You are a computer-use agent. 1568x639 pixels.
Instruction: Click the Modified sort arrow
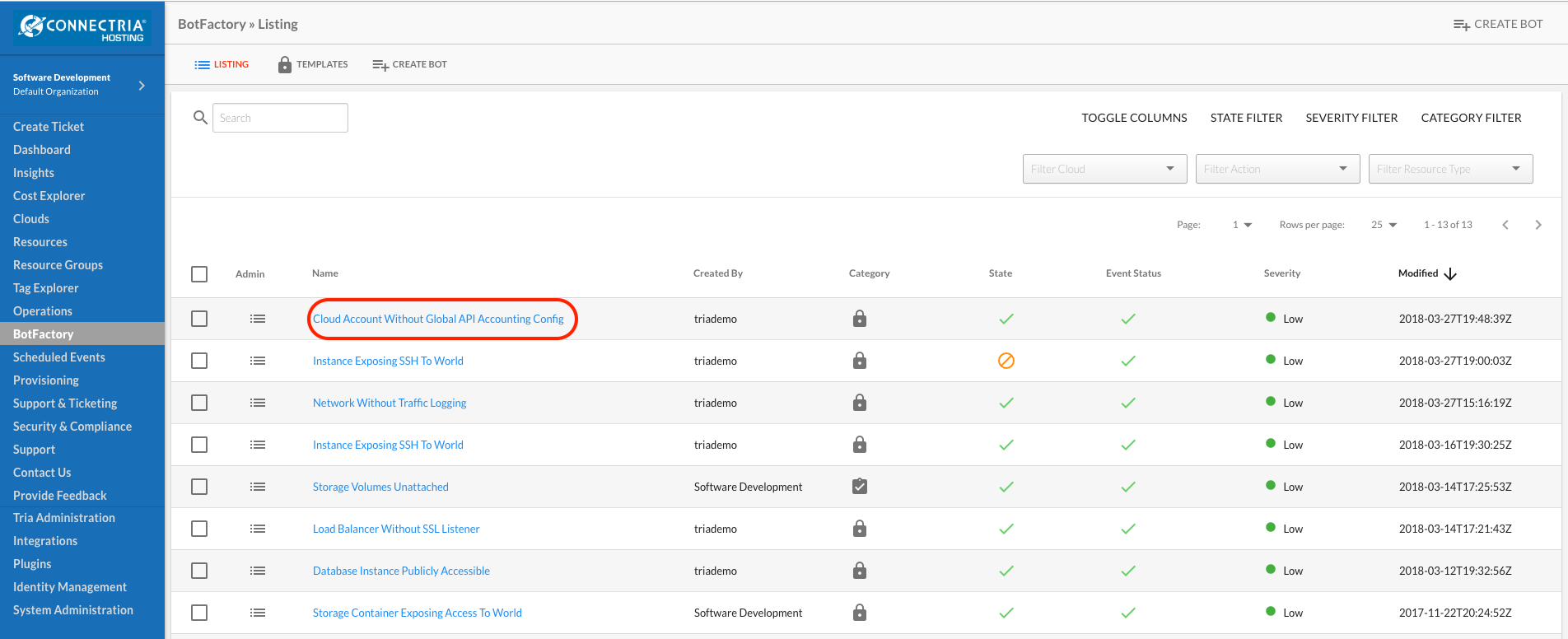click(1450, 273)
